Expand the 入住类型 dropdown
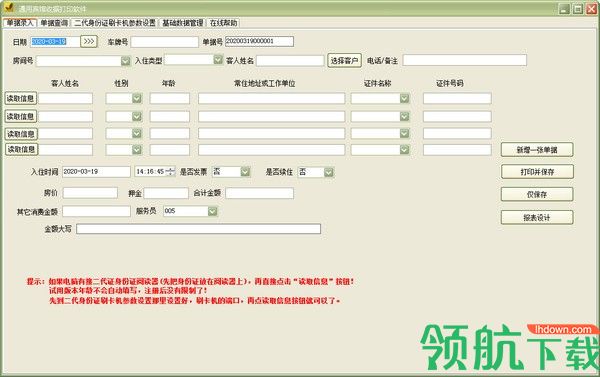 pyautogui.click(x=218, y=59)
